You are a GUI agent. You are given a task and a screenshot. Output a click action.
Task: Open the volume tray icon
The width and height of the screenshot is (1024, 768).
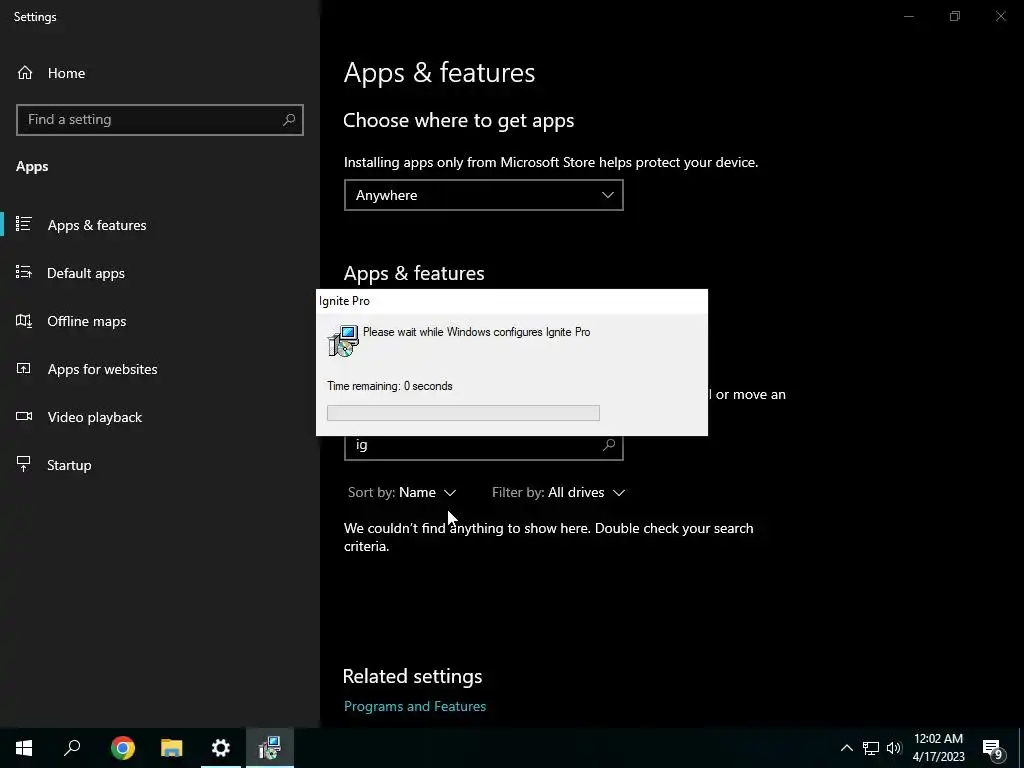[x=894, y=748]
